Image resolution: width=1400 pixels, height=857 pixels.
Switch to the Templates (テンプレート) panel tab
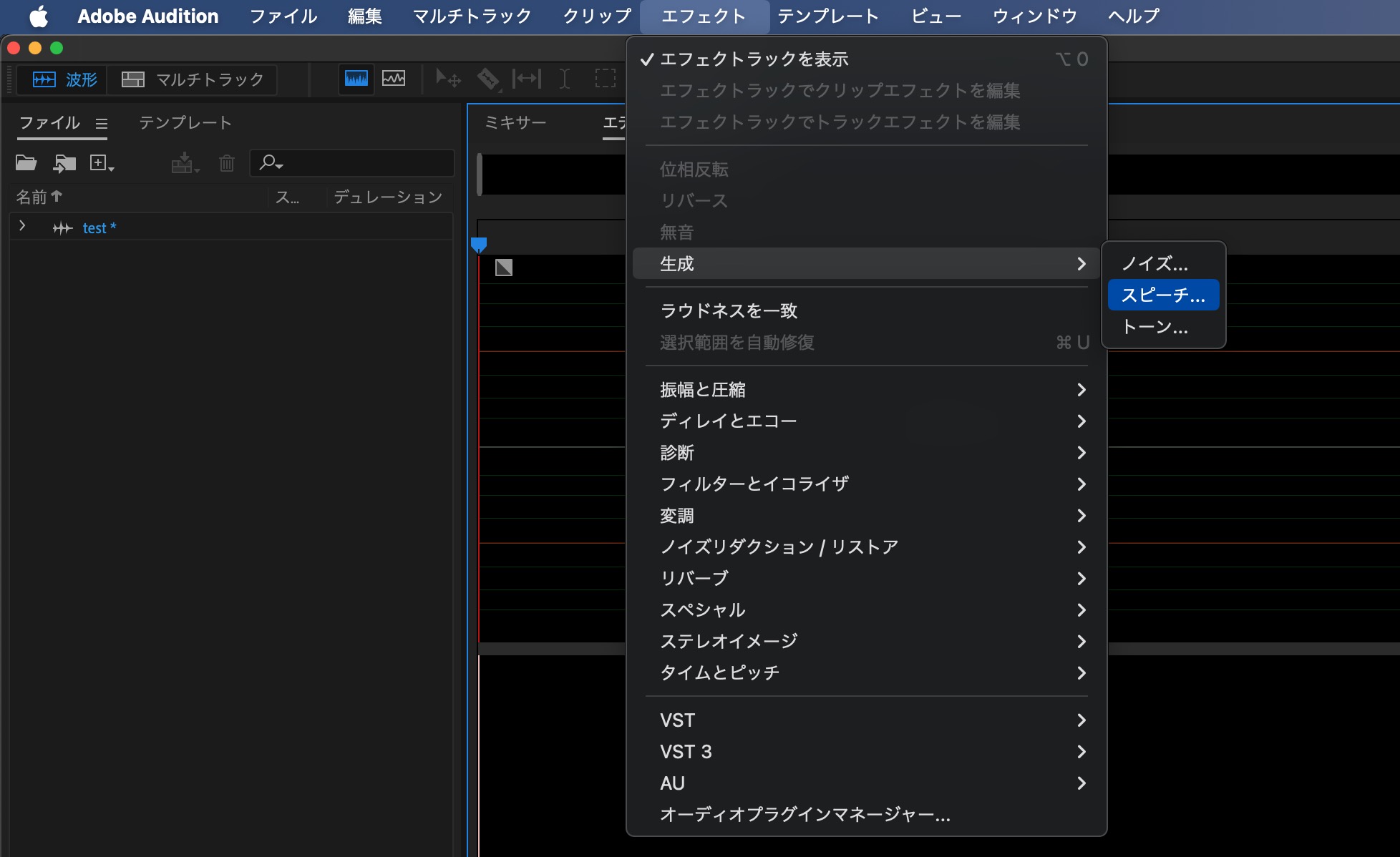pos(185,123)
